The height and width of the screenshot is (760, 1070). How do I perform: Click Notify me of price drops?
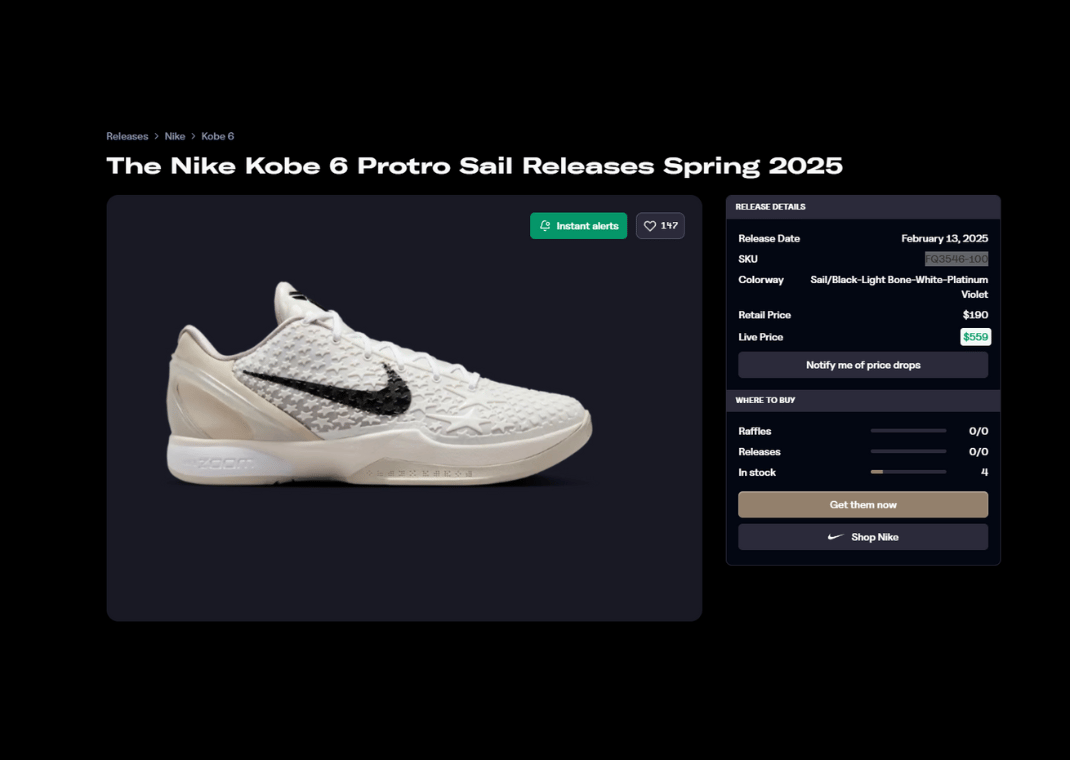(x=863, y=365)
